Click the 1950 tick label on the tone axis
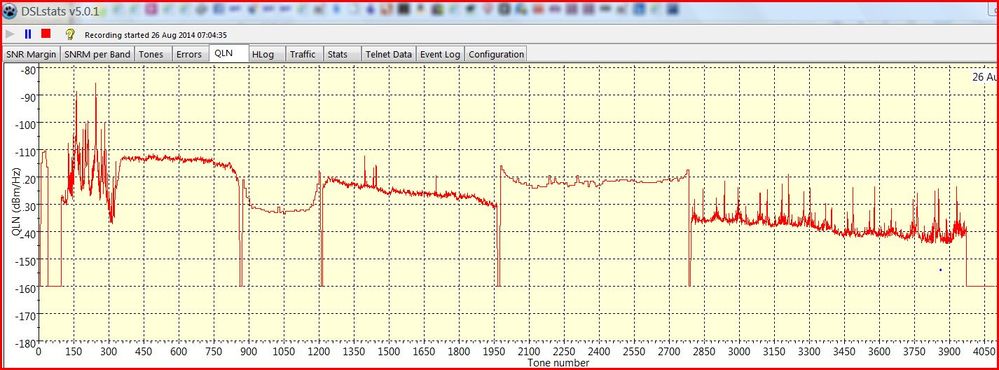This screenshot has height=370, width=999. (x=493, y=352)
